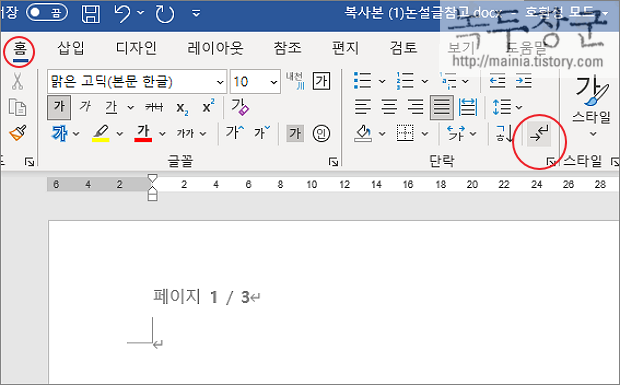Increase paragraph indent

[x=524, y=81]
